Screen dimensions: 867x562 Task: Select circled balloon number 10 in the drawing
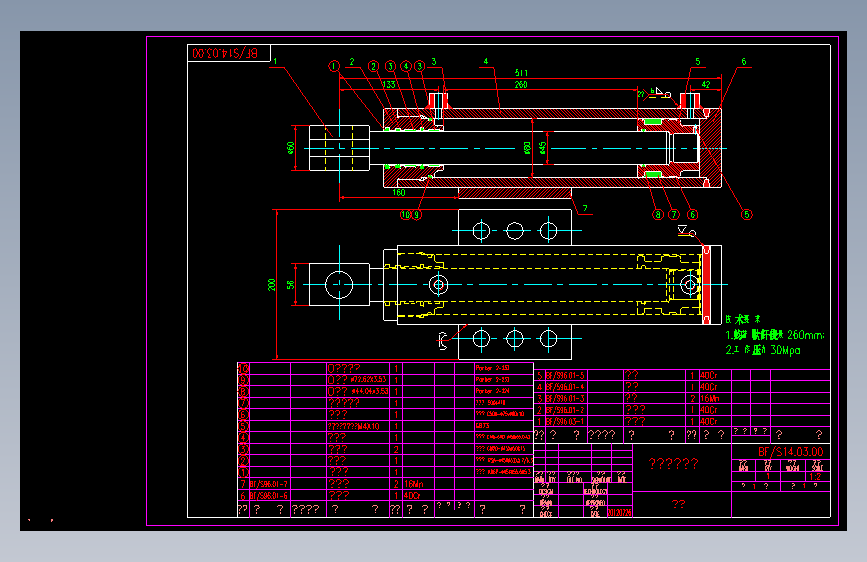click(406, 215)
